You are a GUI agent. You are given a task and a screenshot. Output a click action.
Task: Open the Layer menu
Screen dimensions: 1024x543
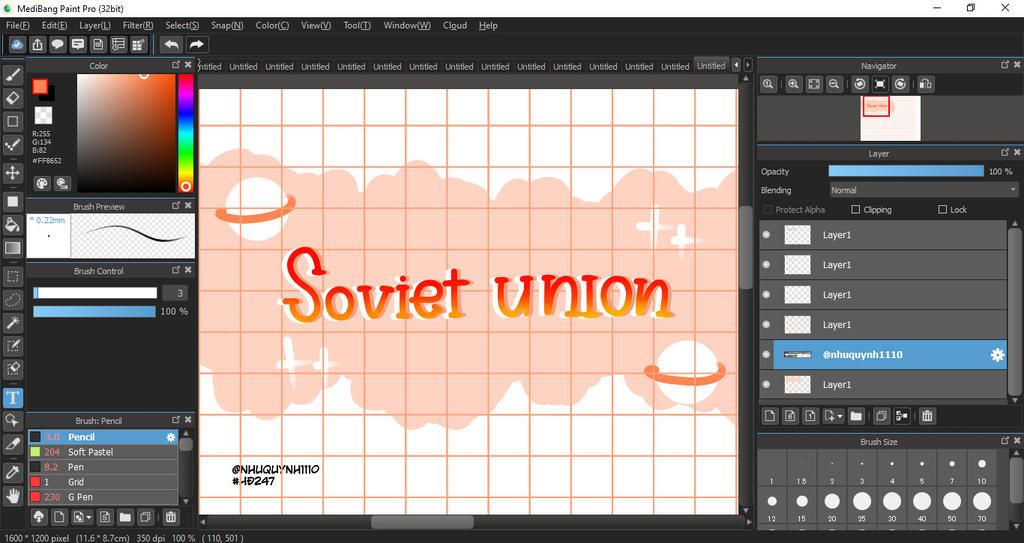95,25
